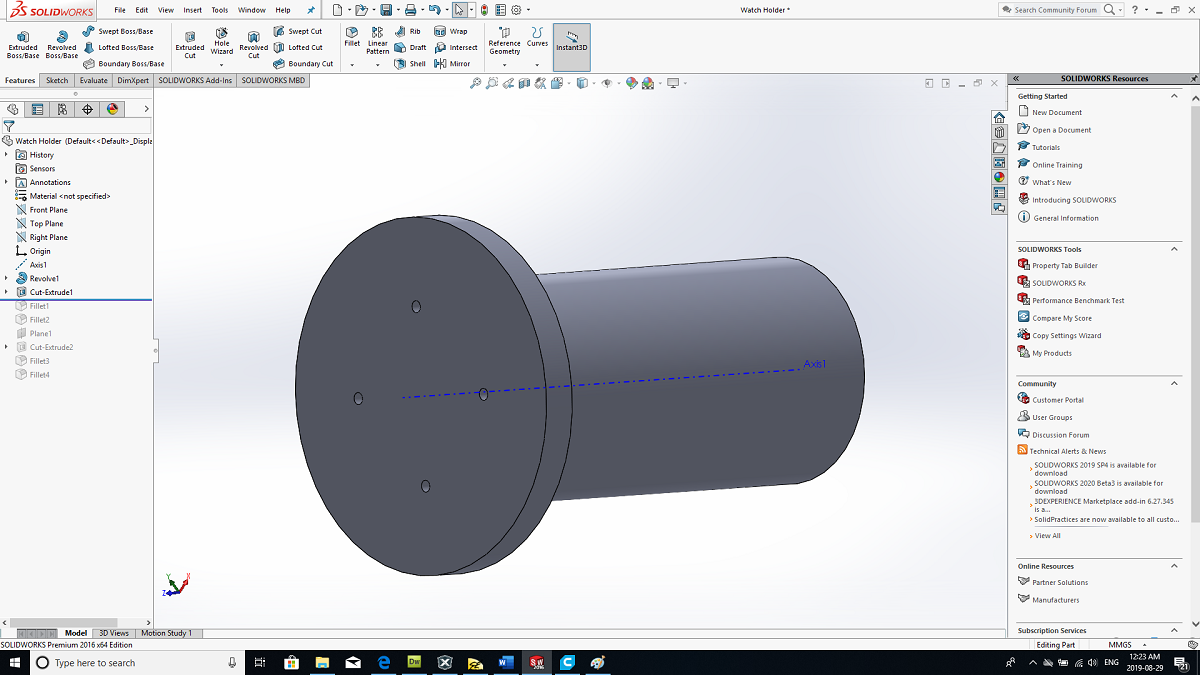Select the Mirror feature tool
The image size is (1200, 675).
click(453, 63)
